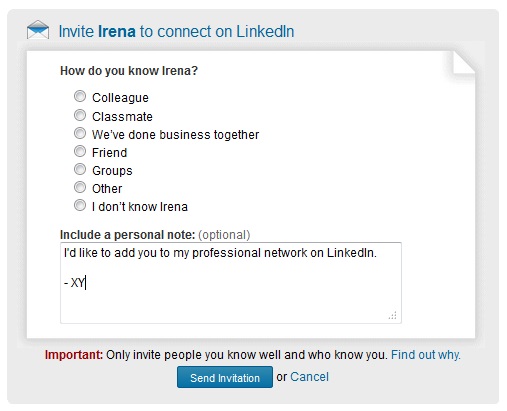
Task: Choose the Classmate option
Action: coord(80,115)
